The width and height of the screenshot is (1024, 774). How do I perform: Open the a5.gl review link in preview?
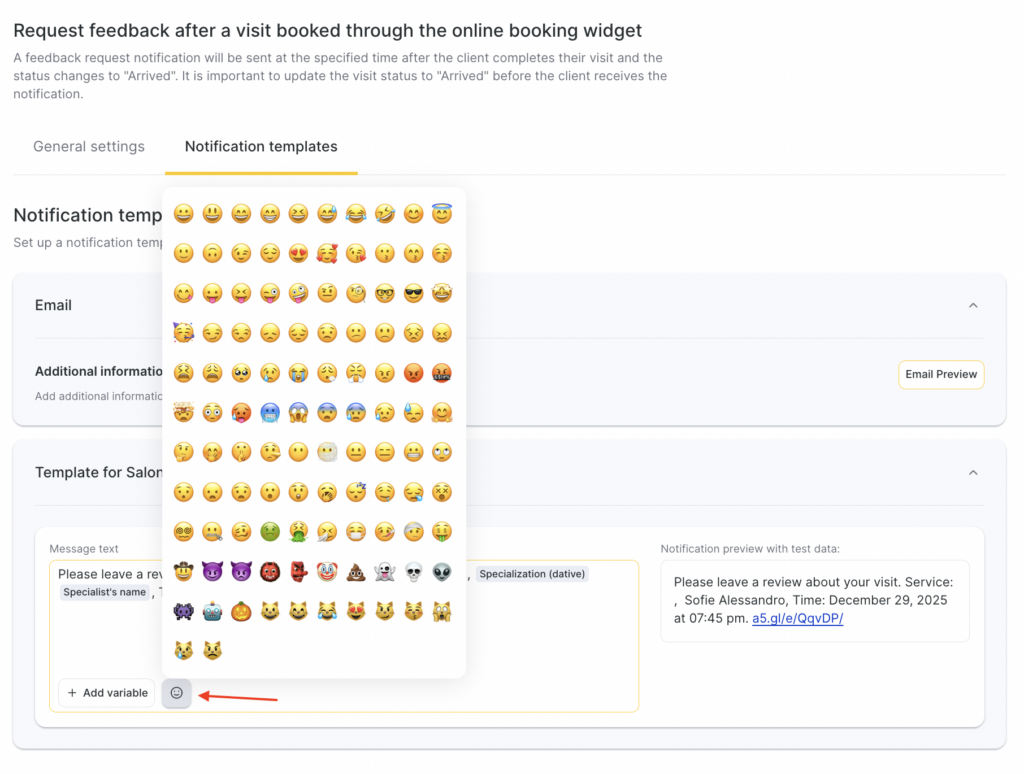(798, 618)
